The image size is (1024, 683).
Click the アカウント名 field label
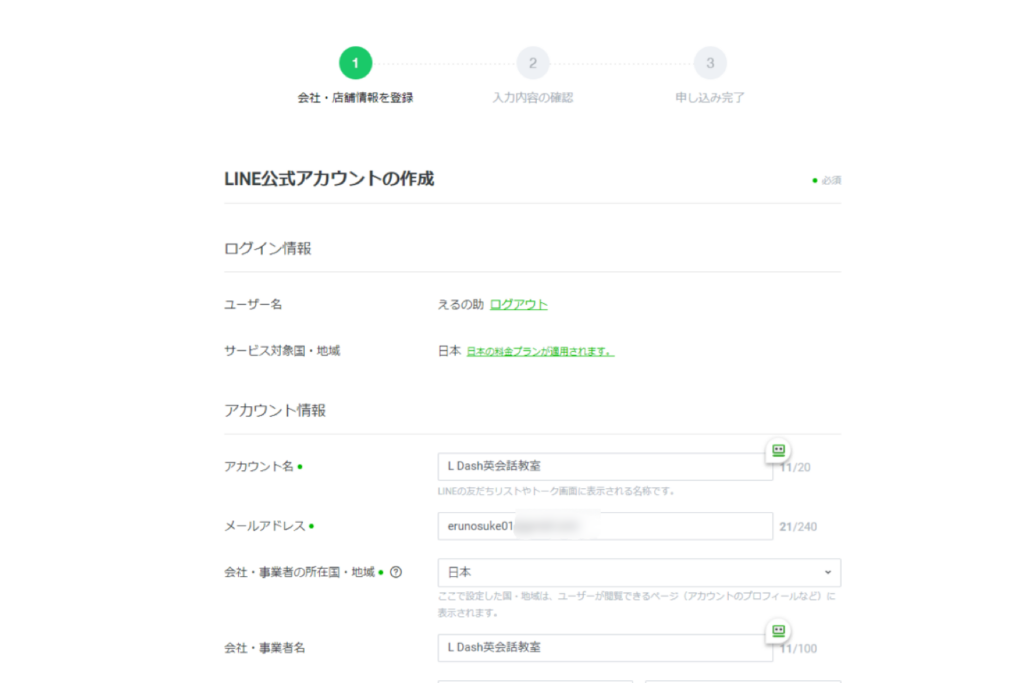coord(259,466)
